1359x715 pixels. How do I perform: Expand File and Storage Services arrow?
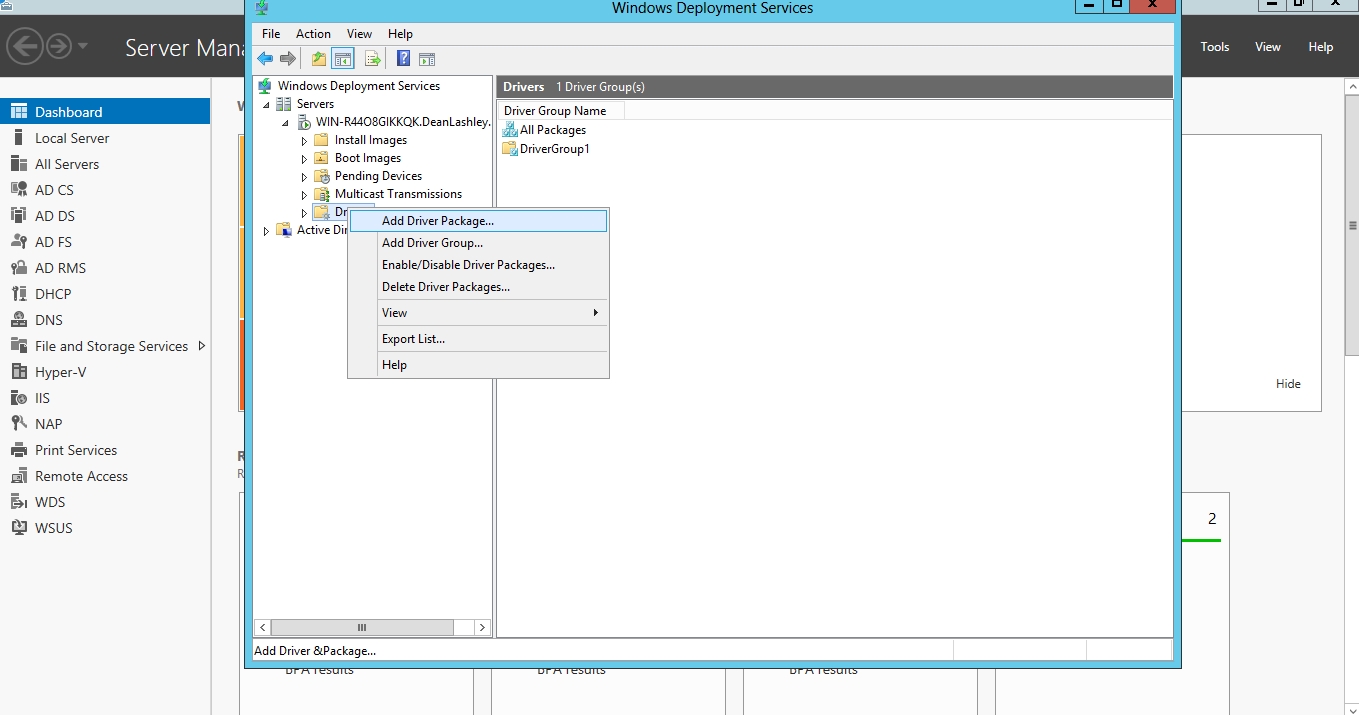pyautogui.click(x=202, y=346)
